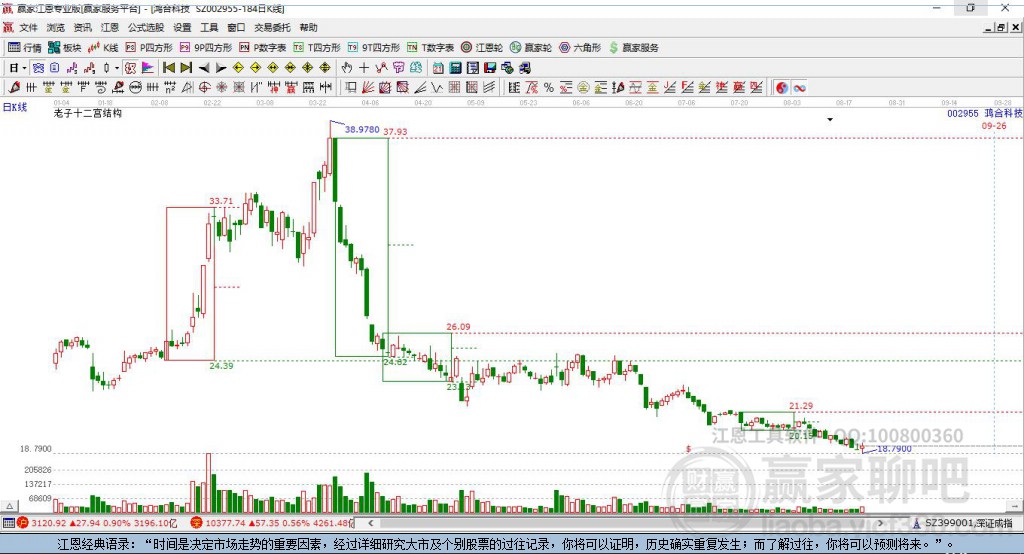
Task: Select the crosshair cursor tool
Action: [364, 68]
